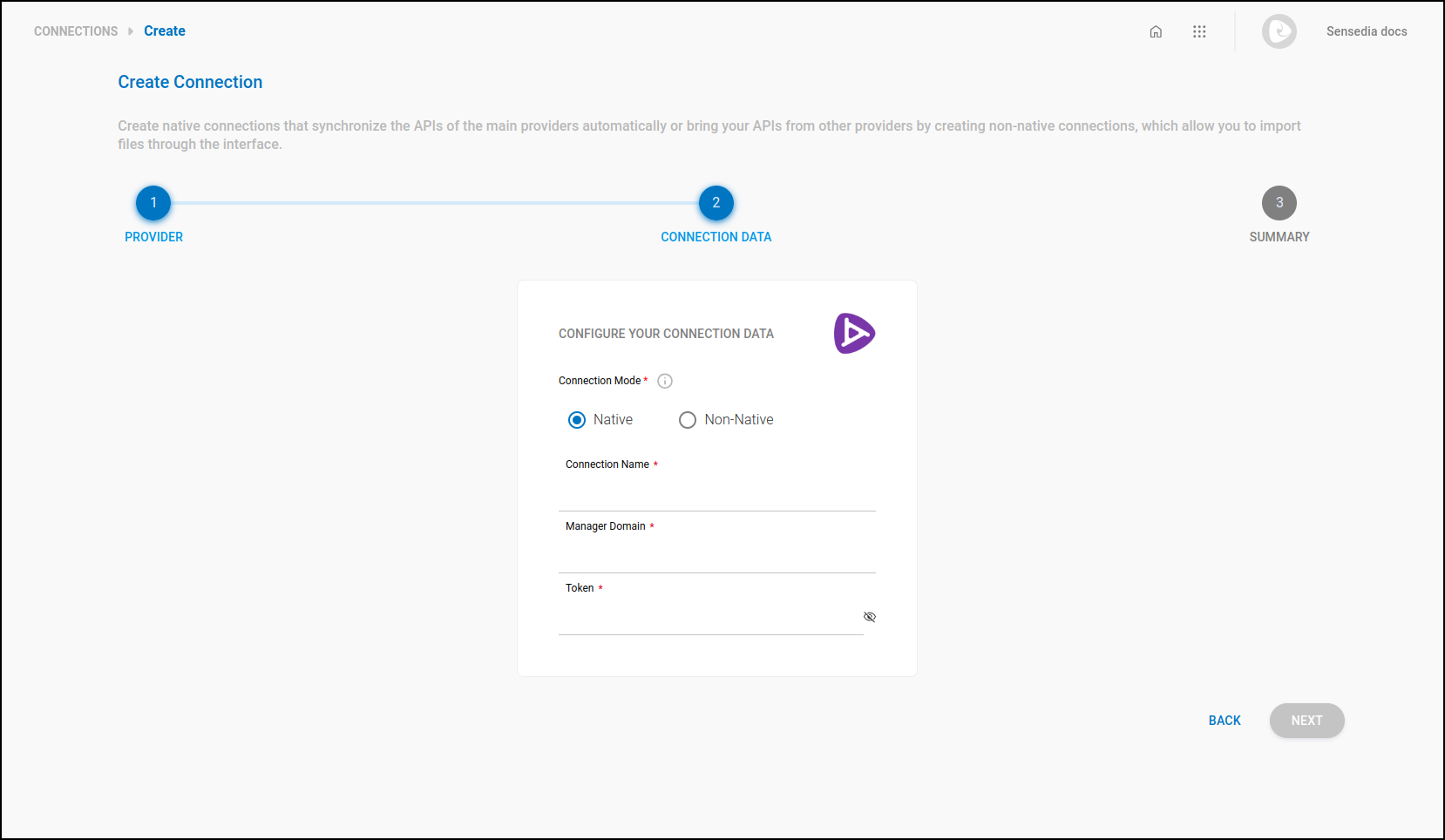Click the provider logo on the connection card
Screen dimensions: 1445x840
tap(854, 333)
